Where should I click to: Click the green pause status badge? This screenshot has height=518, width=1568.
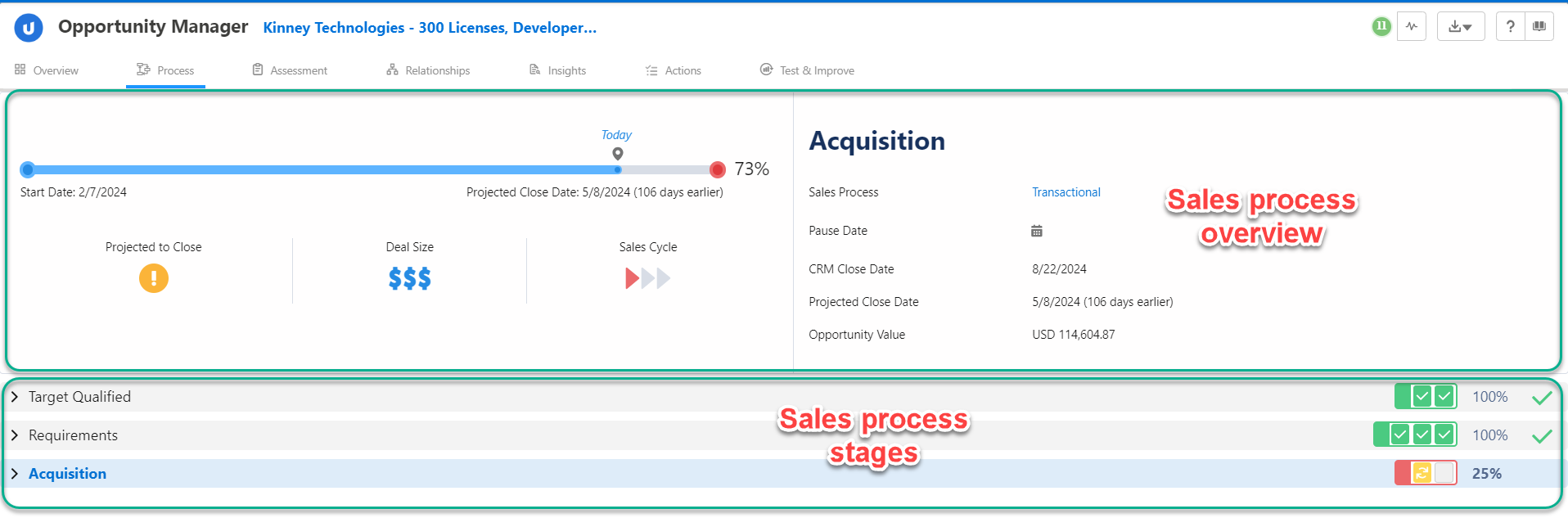point(1381,26)
